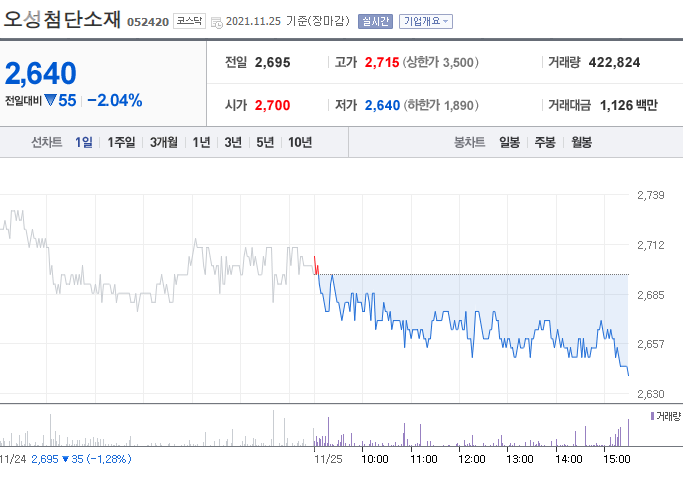
Task: Click the 봉차트 section label
Action: (469, 142)
